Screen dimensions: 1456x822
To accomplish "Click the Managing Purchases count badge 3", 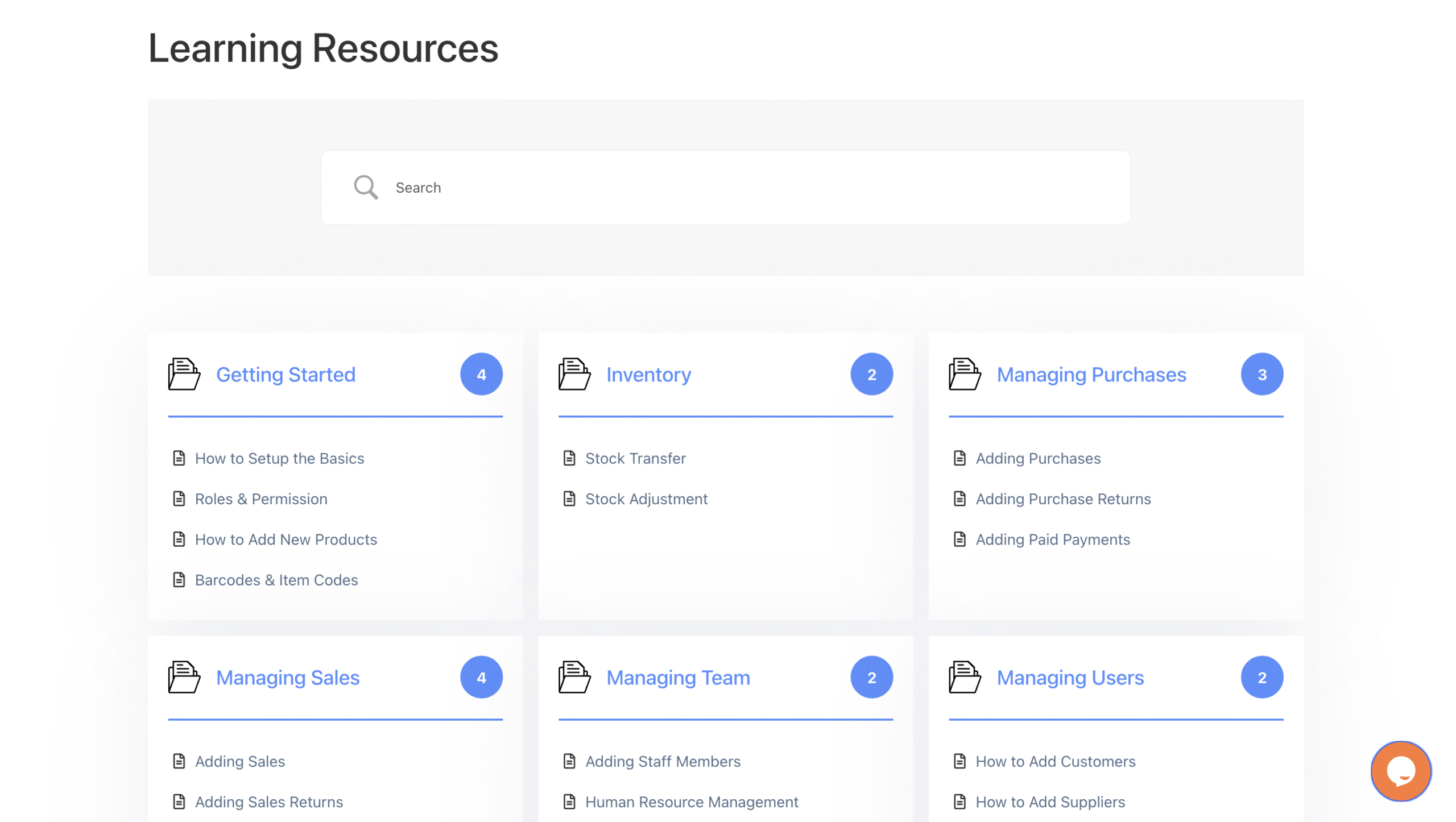I will tap(1261, 374).
